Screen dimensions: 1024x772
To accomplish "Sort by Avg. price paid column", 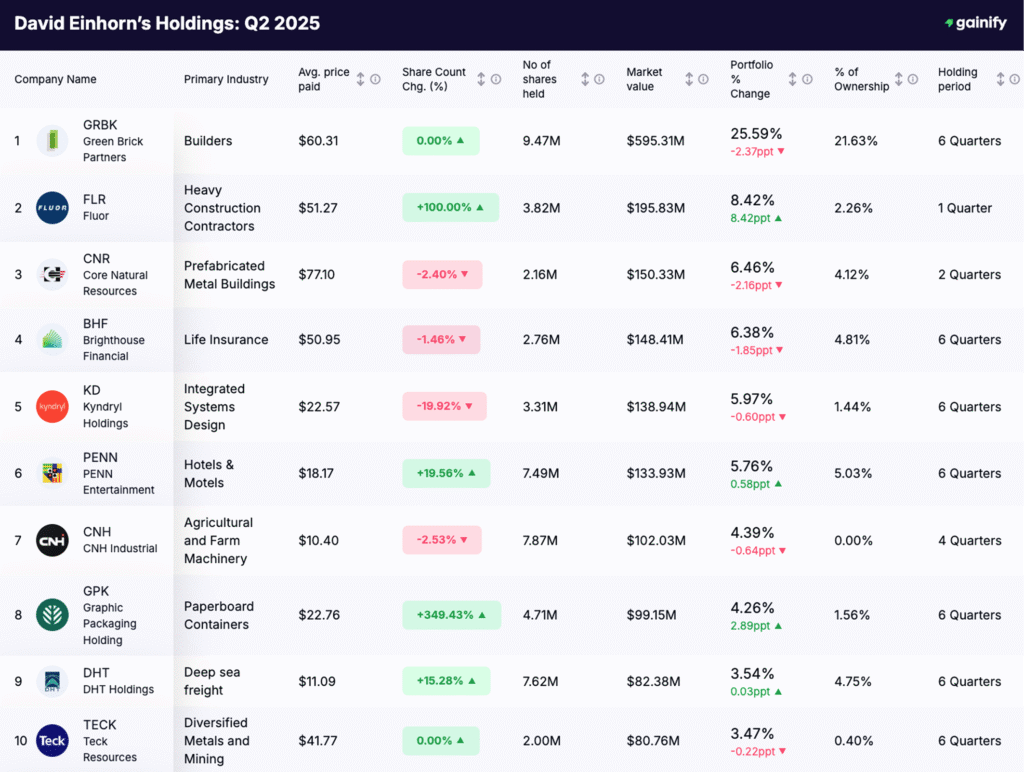I will coord(360,79).
